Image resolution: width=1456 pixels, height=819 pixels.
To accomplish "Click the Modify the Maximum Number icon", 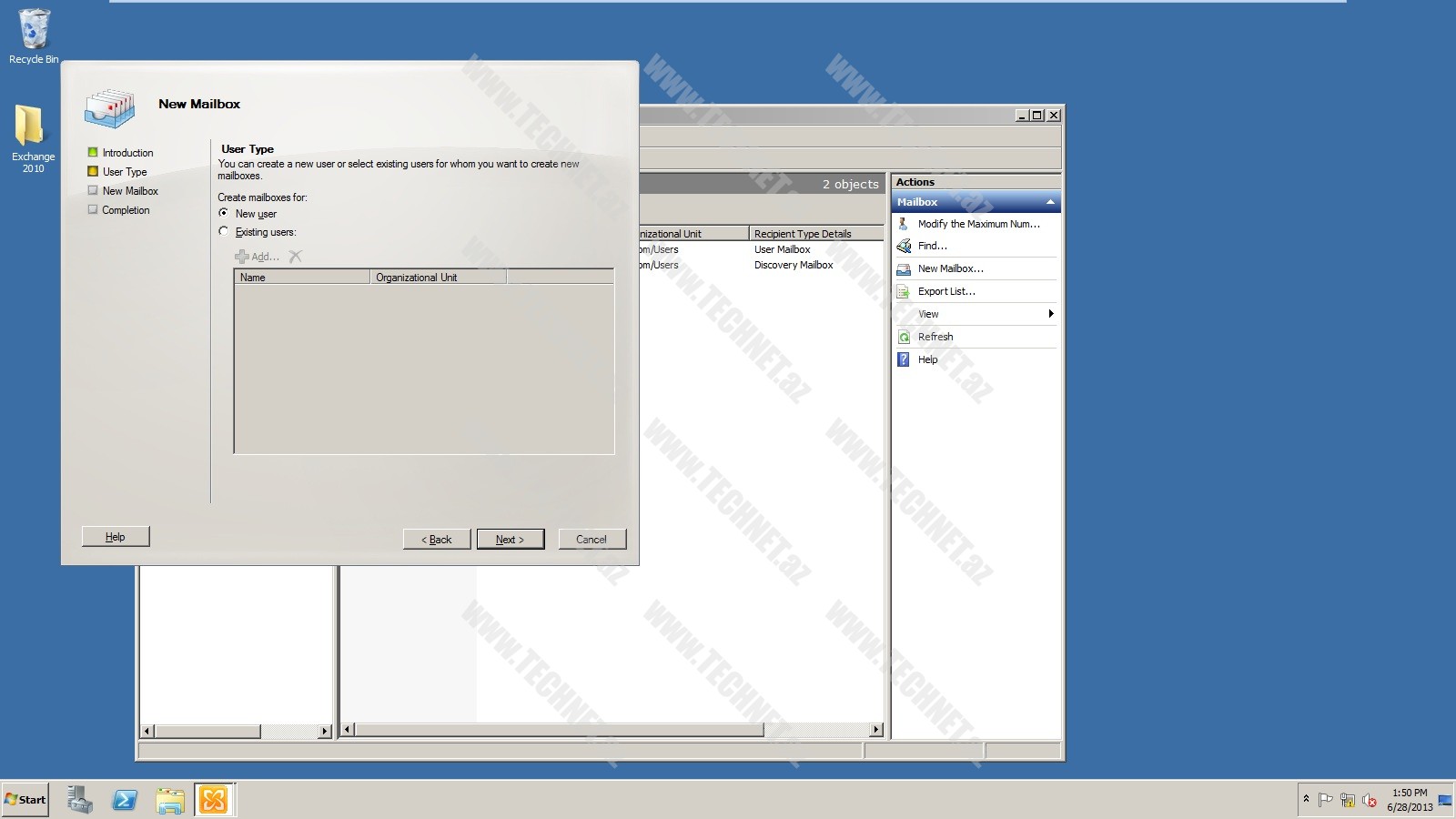I will tap(904, 224).
